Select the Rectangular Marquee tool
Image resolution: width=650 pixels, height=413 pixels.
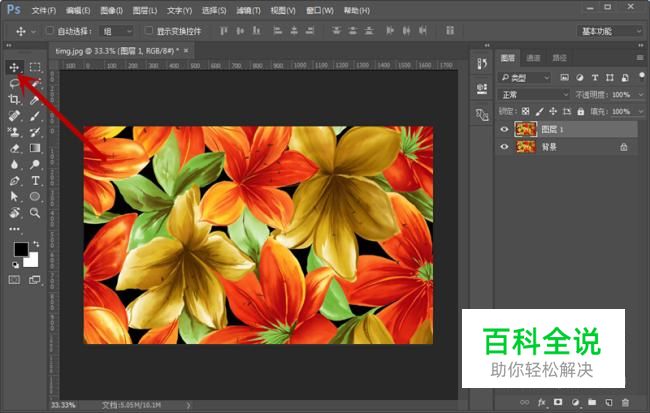pyautogui.click(x=35, y=67)
